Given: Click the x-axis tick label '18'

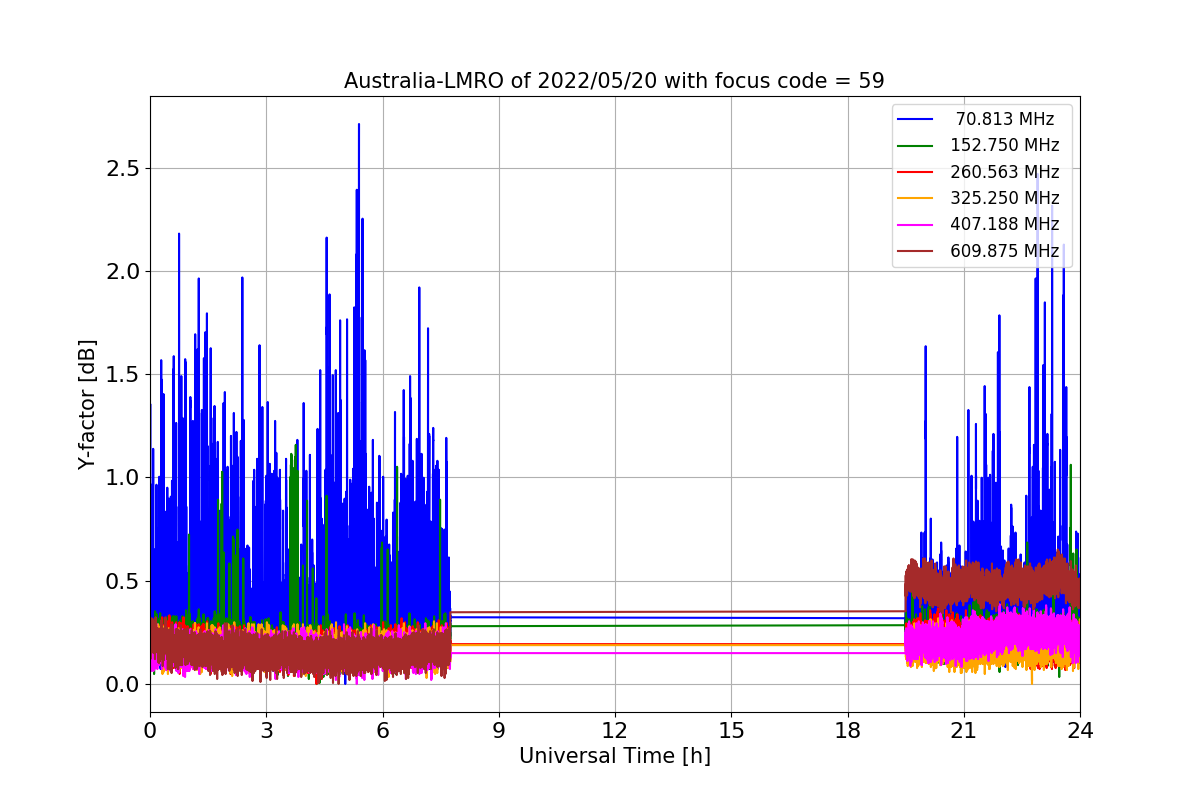Looking at the screenshot, I should click(x=848, y=730).
